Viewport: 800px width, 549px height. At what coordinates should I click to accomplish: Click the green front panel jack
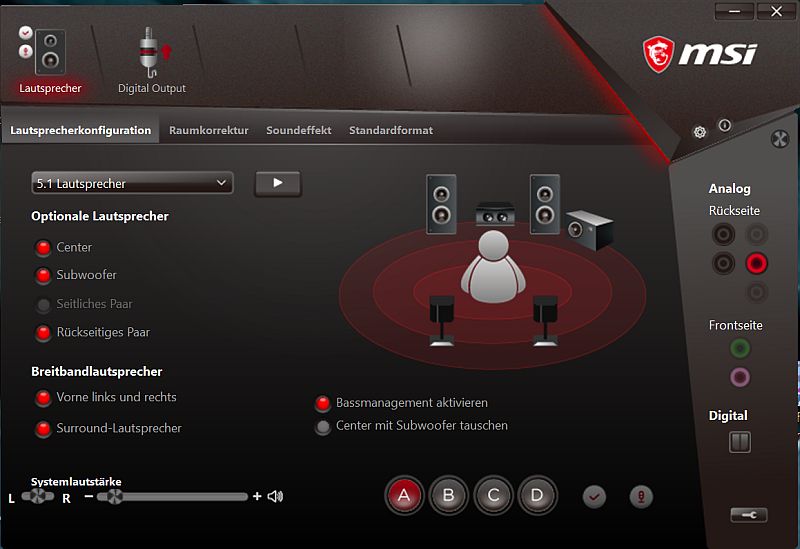pos(740,348)
